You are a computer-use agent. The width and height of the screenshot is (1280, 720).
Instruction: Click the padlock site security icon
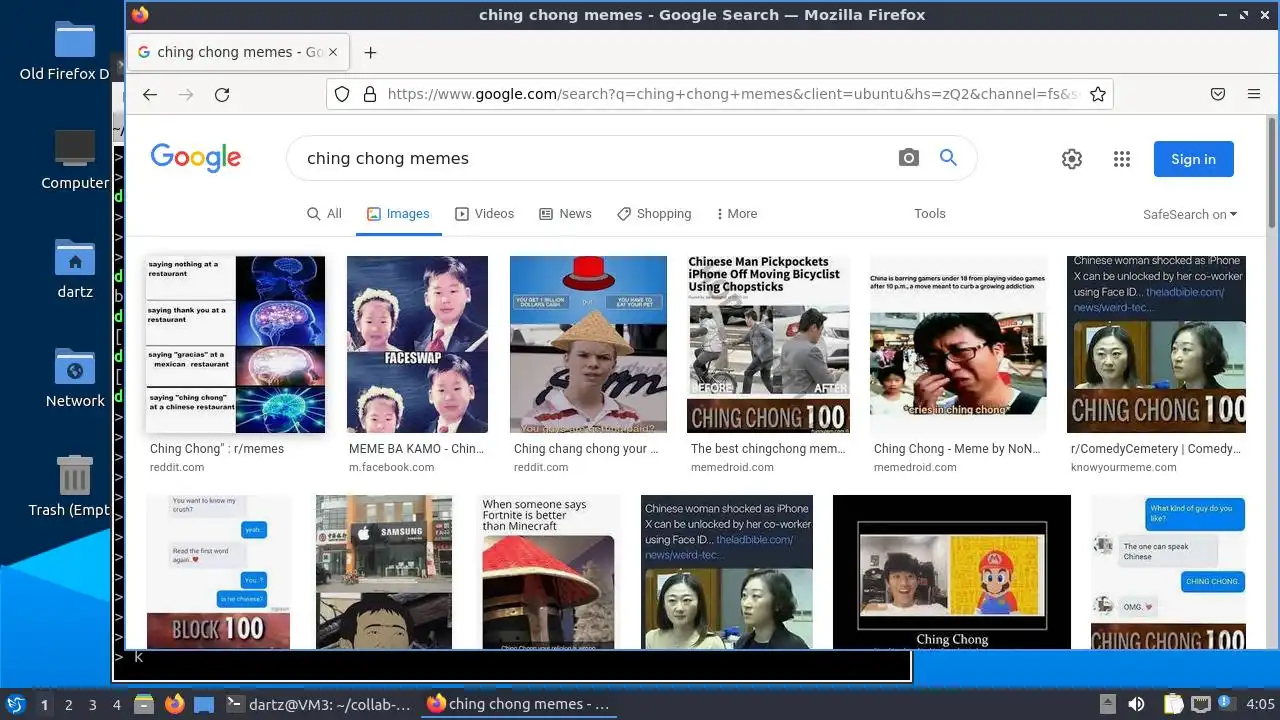pos(369,94)
